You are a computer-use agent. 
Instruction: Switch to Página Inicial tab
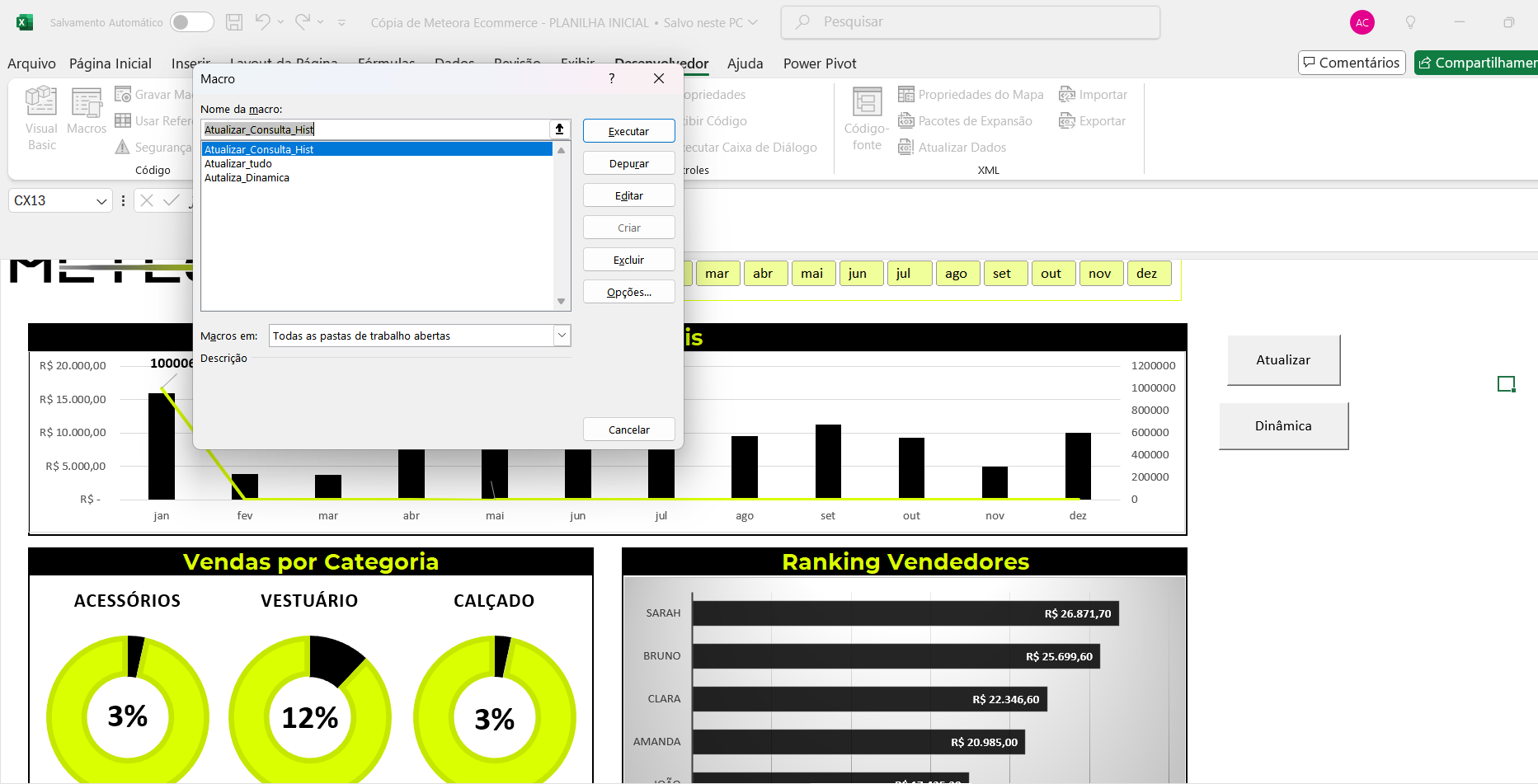click(111, 63)
